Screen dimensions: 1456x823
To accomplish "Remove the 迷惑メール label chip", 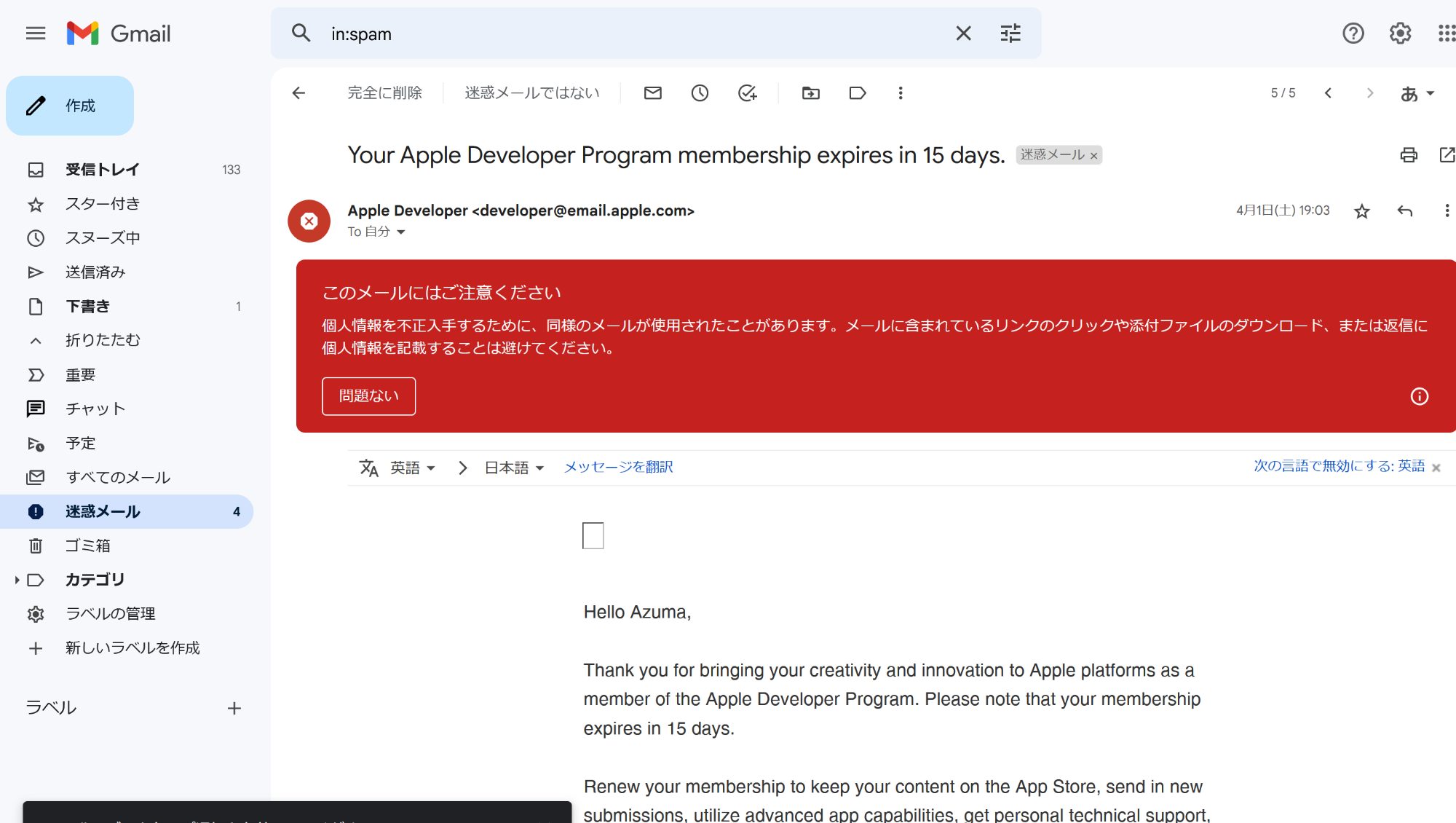I will (1093, 156).
